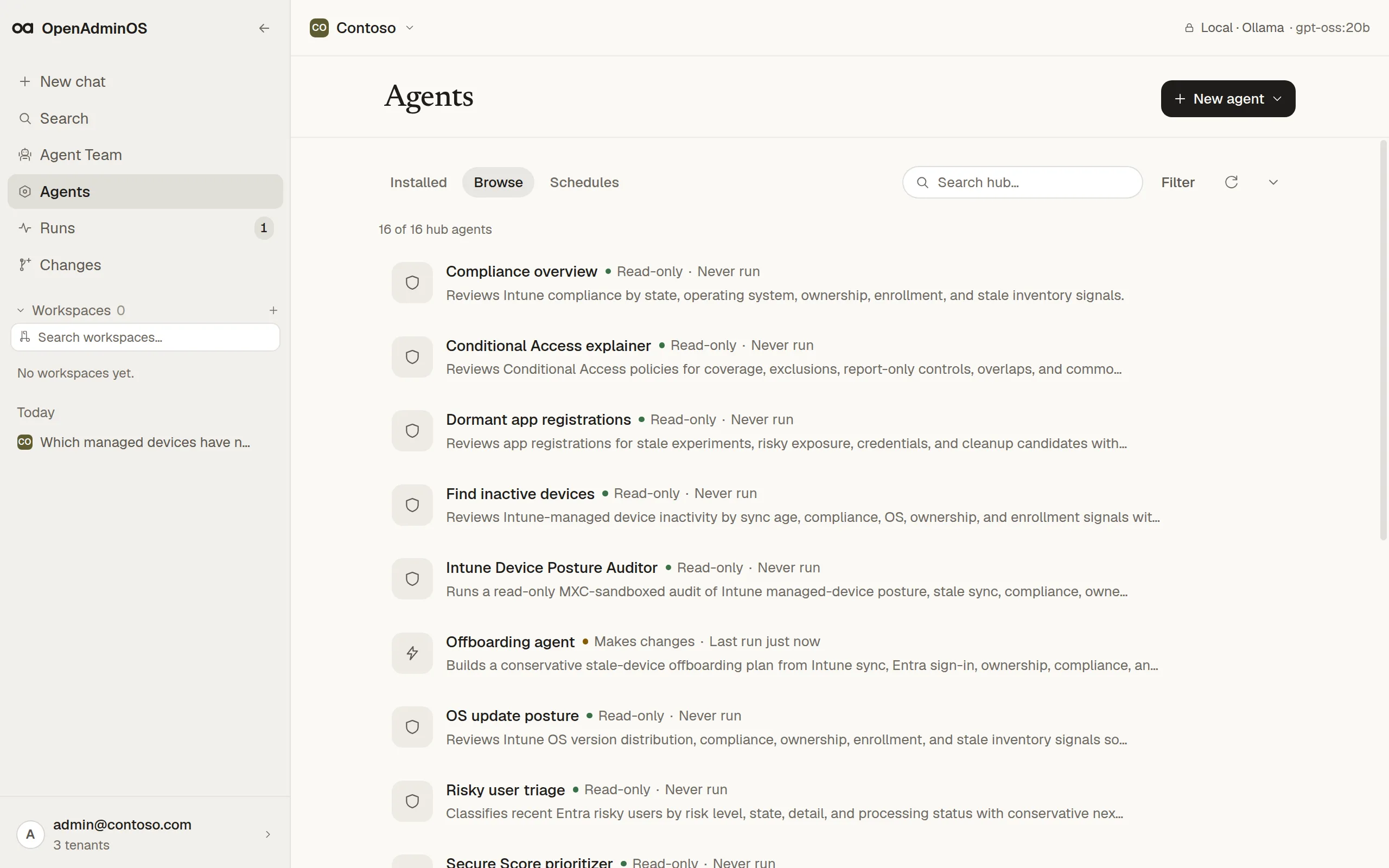
Task: Switch to the Schedules tab
Action: (x=584, y=182)
